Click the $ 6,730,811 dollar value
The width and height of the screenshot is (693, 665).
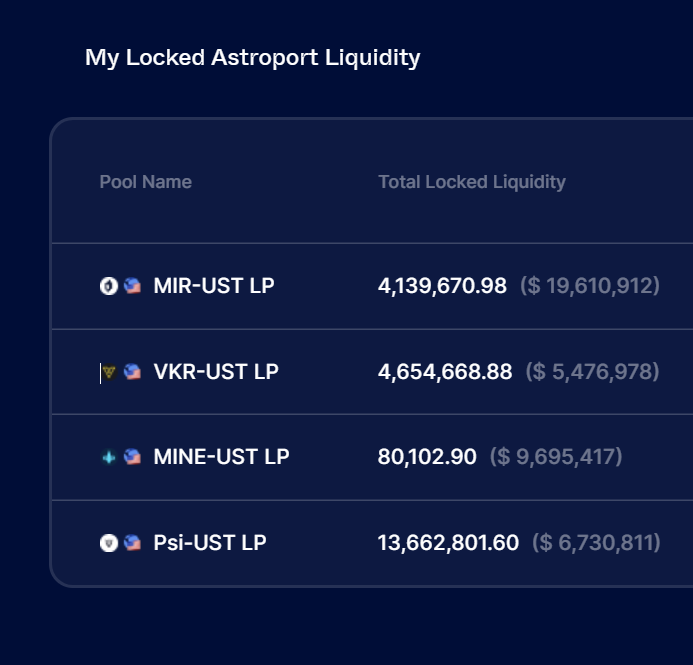pyautogui.click(x=596, y=543)
